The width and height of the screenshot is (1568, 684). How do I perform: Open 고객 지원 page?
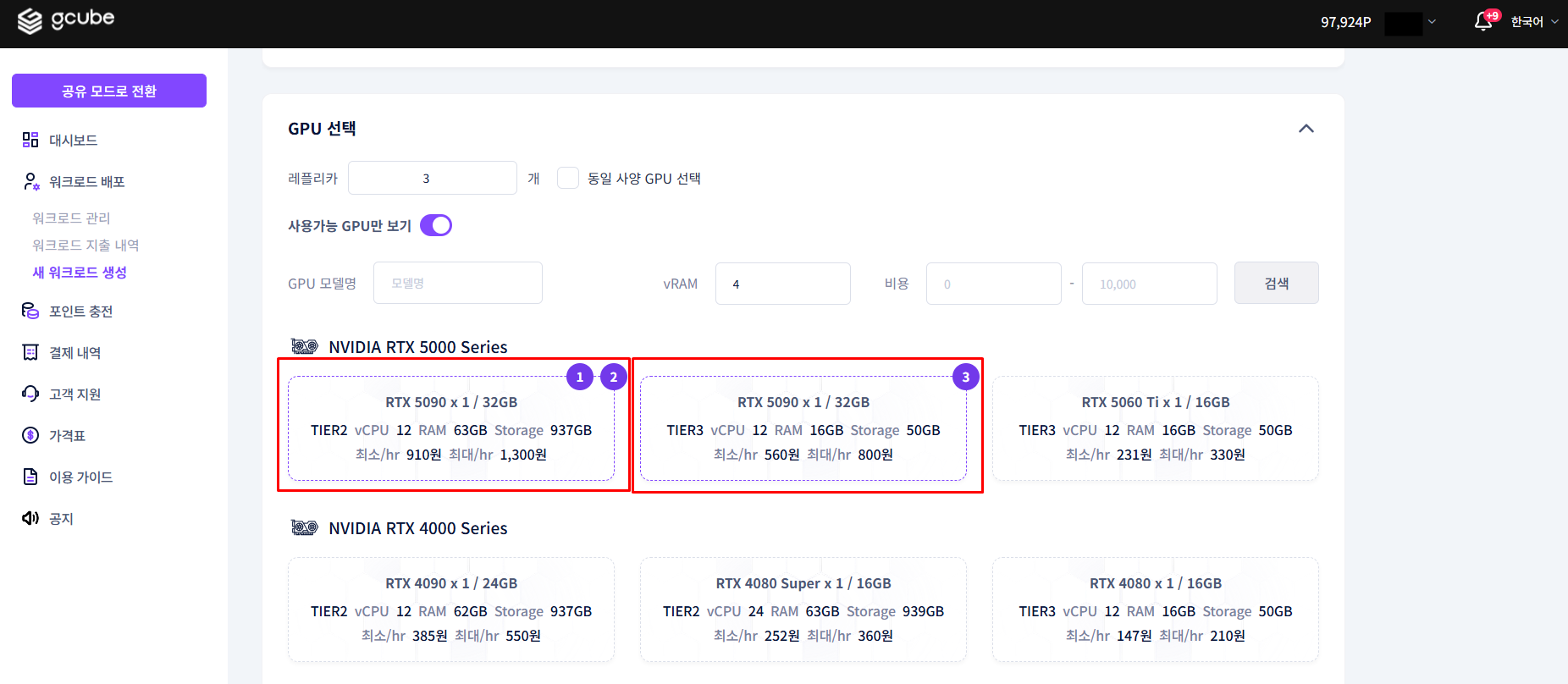tap(75, 394)
